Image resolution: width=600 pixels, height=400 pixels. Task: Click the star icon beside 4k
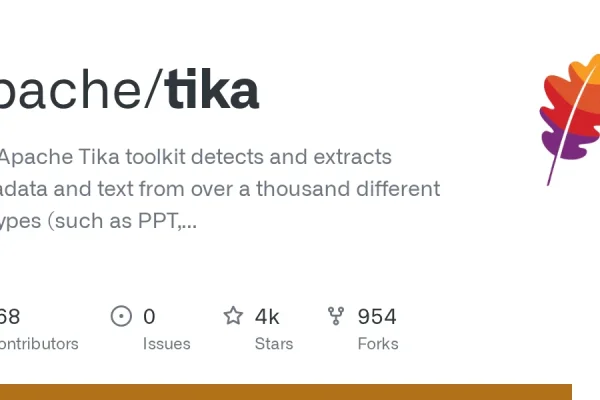233,316
